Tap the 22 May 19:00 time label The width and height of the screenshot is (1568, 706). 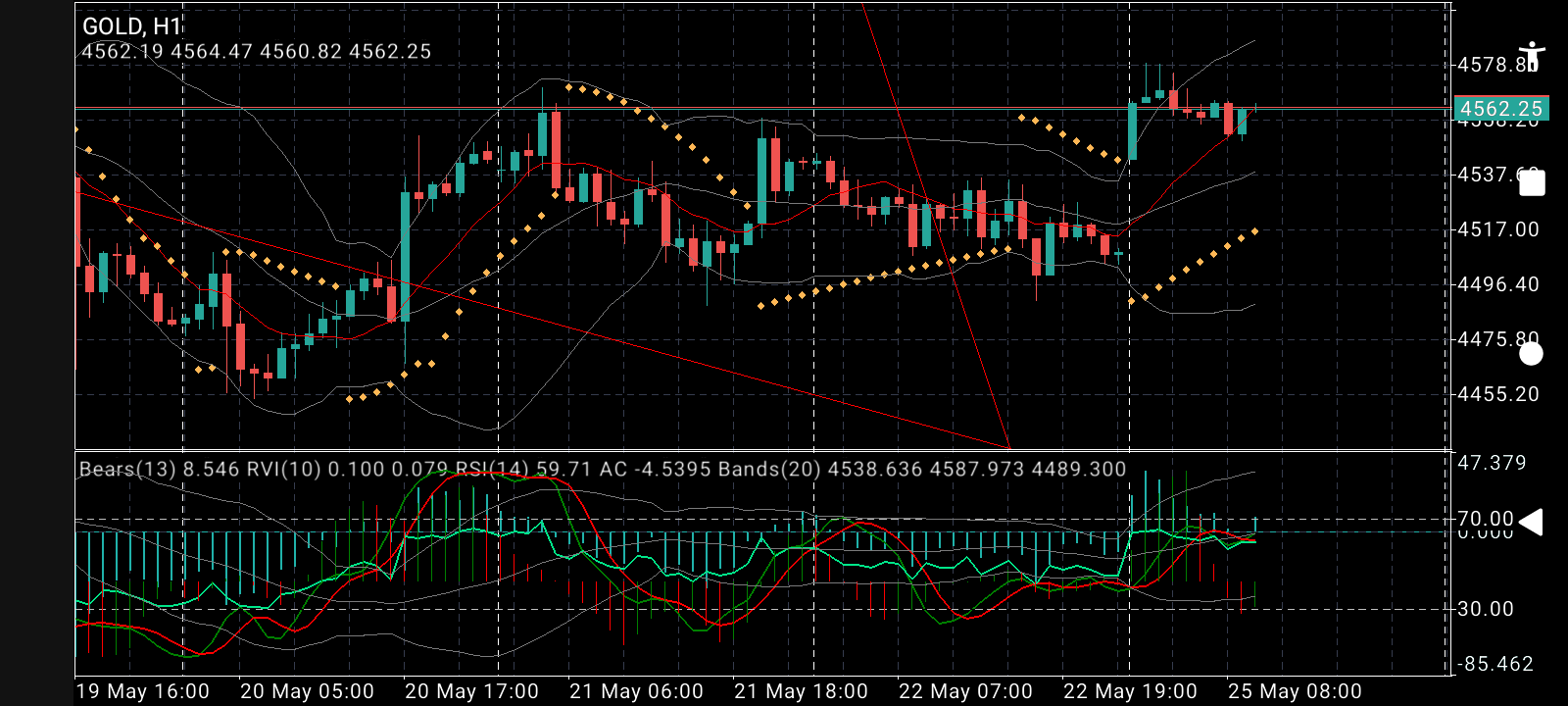(1131, 691)
